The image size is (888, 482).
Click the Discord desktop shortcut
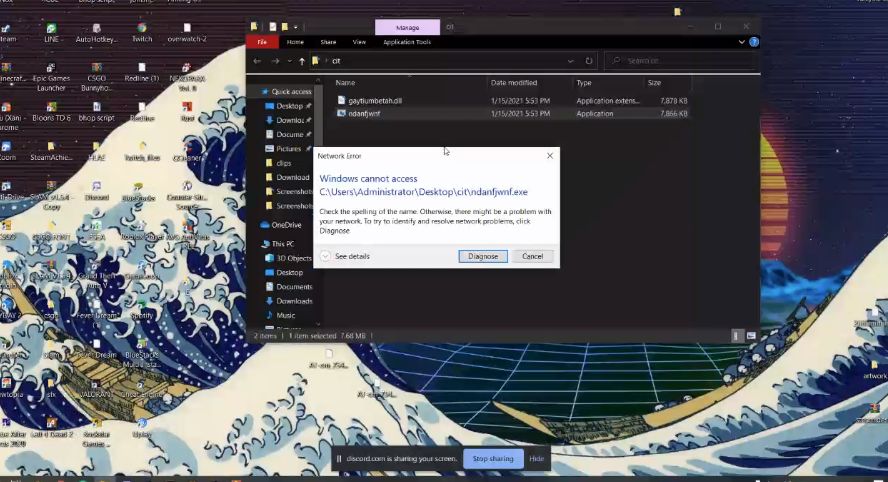96,191
